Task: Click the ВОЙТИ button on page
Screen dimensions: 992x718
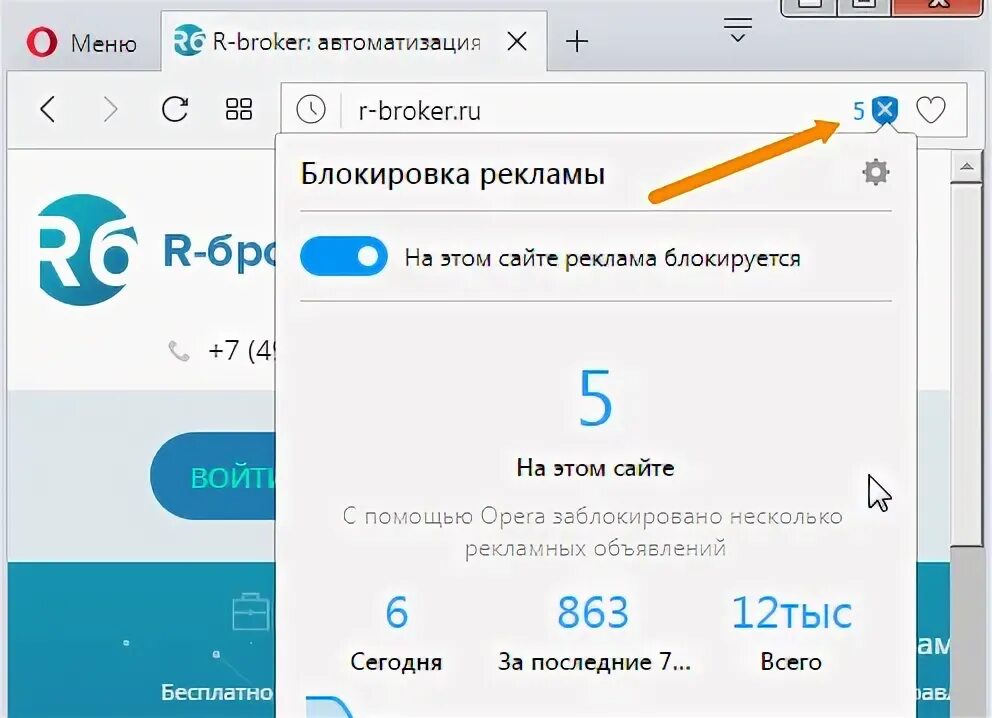Action: point(214,477)
